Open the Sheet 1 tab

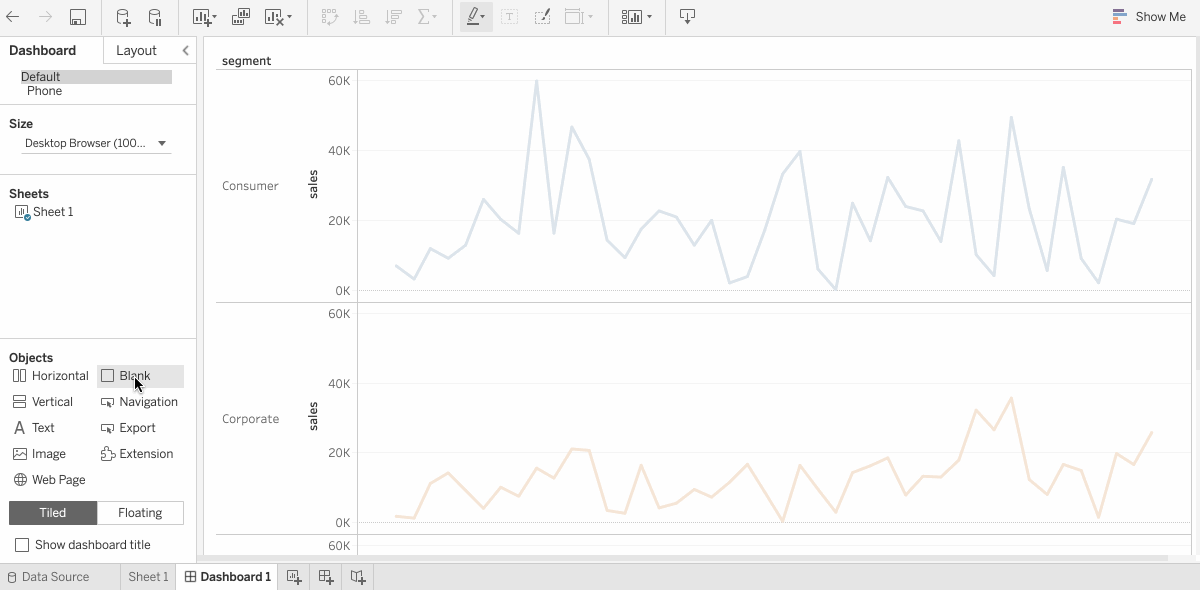148,577
